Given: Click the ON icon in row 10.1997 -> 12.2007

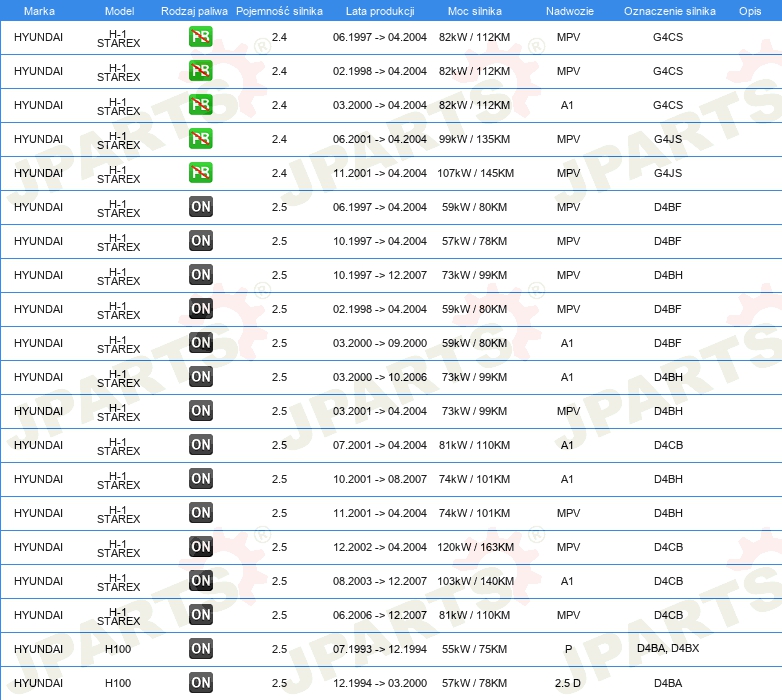Looking at the screenshot, I should coord(200,274).
